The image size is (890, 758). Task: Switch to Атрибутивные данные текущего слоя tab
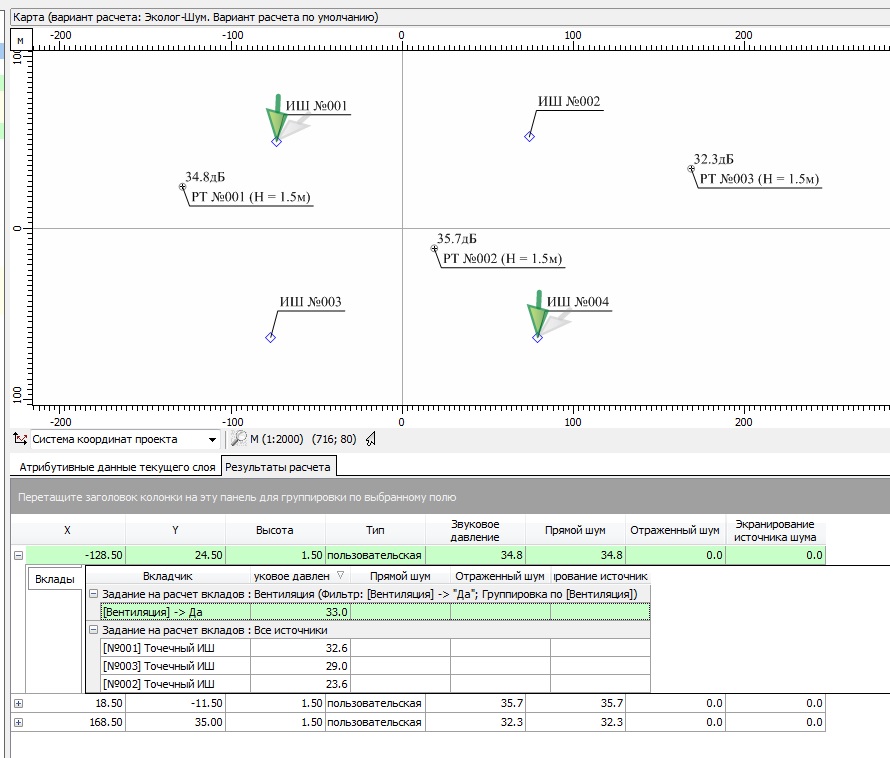pyautogui.click(x=114, y=466)
